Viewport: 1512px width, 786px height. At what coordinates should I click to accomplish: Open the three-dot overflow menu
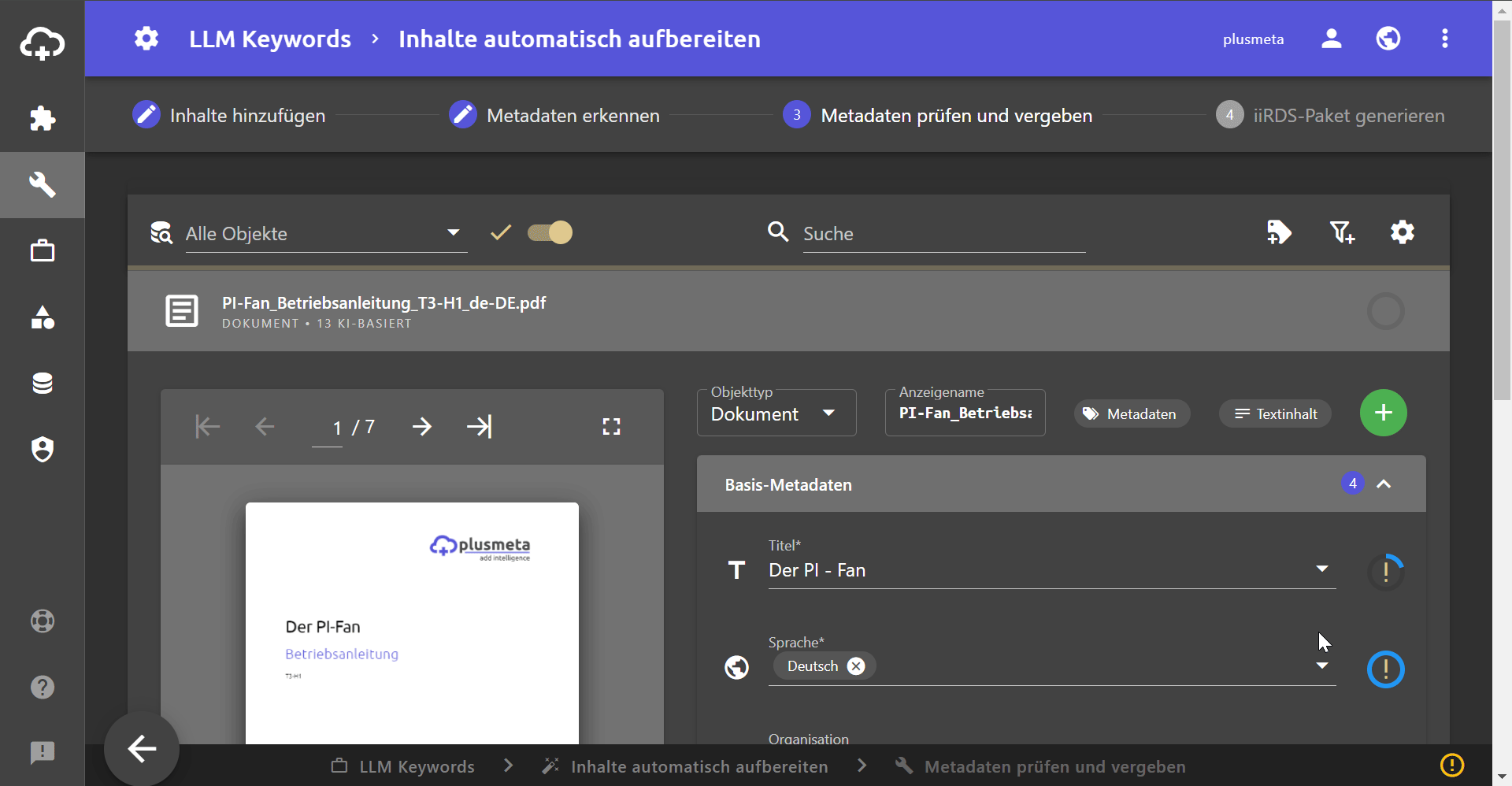[1445, 39]
